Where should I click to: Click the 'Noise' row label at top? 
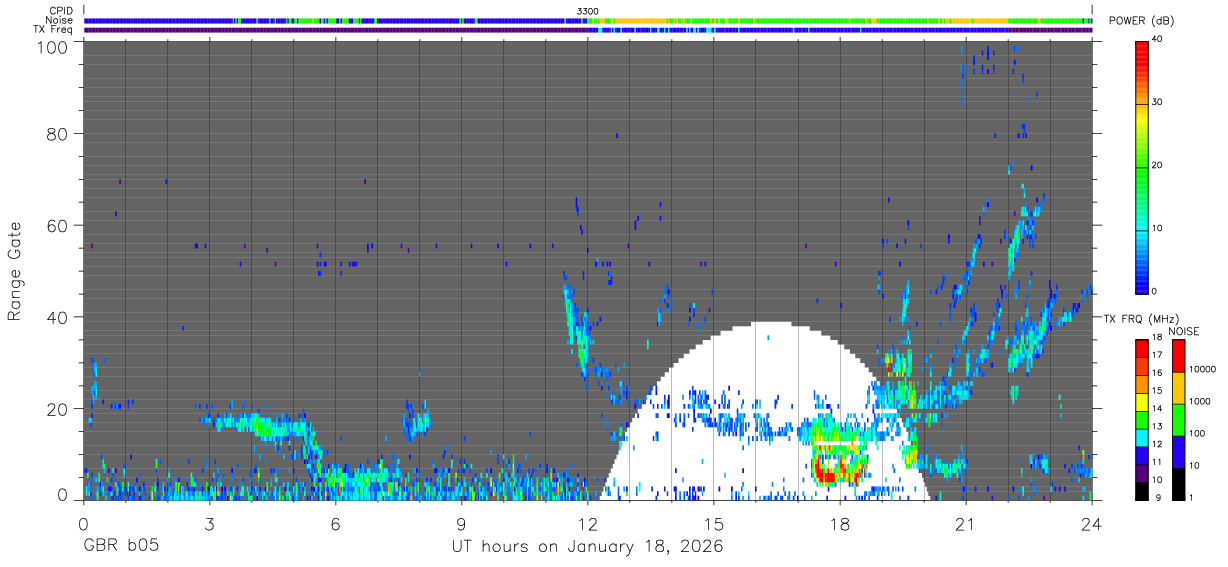point(59,20)
